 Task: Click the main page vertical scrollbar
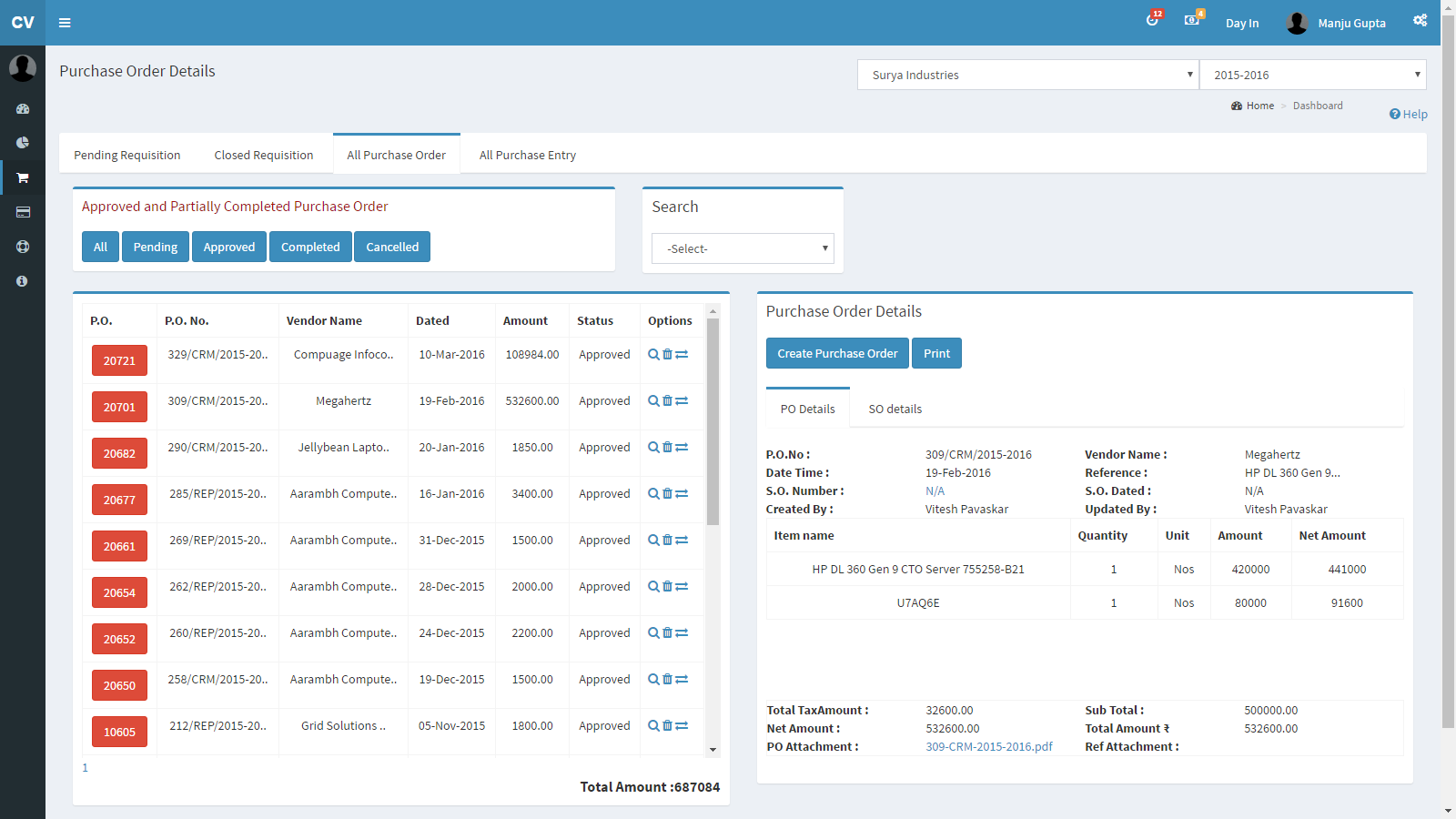[x=1448, y=372]
